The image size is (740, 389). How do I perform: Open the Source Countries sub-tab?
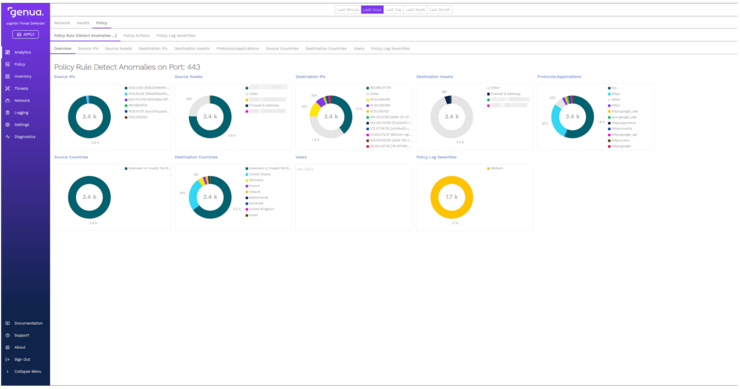[282, 49]
